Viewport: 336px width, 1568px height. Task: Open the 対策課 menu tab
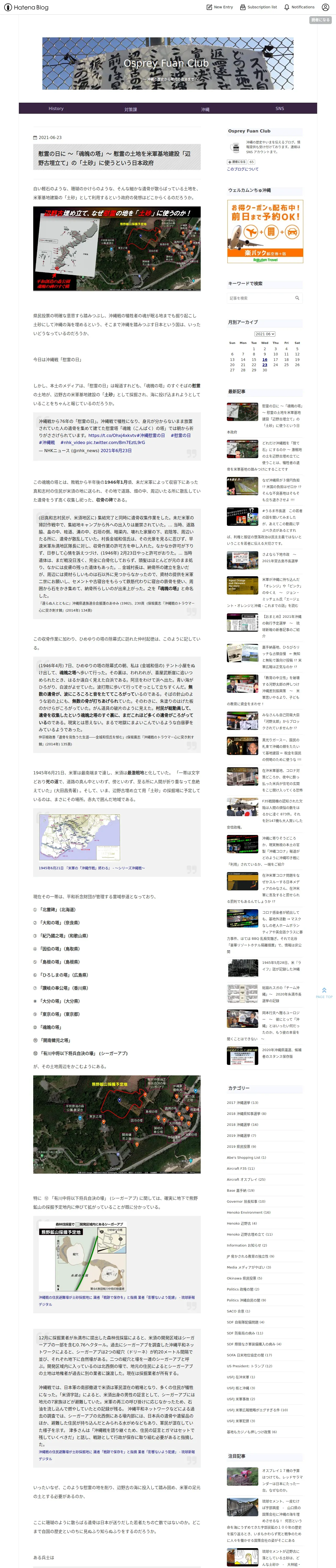point(131,109)
